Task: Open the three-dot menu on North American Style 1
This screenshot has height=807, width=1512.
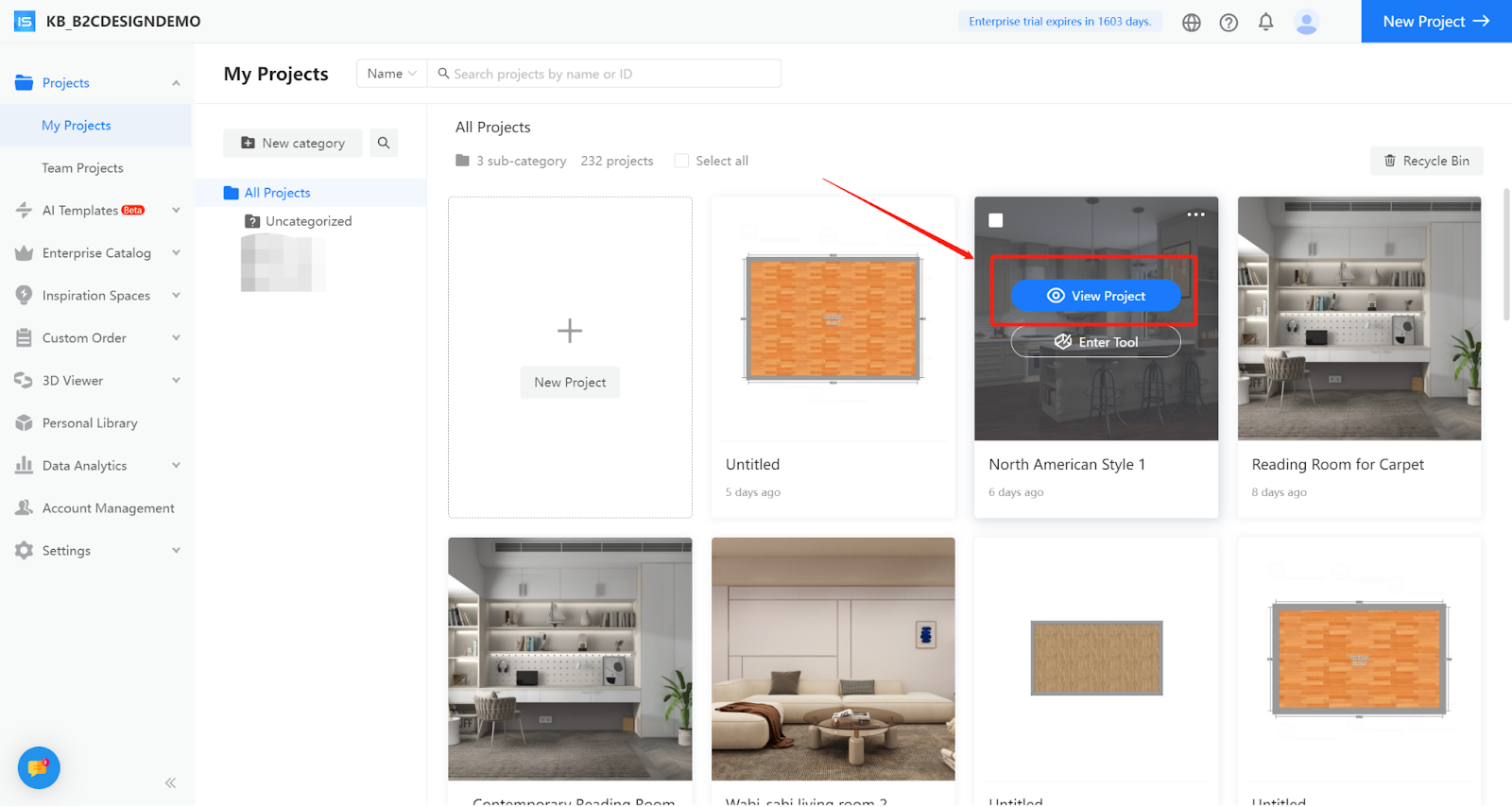Action: tap(1195, 215)
